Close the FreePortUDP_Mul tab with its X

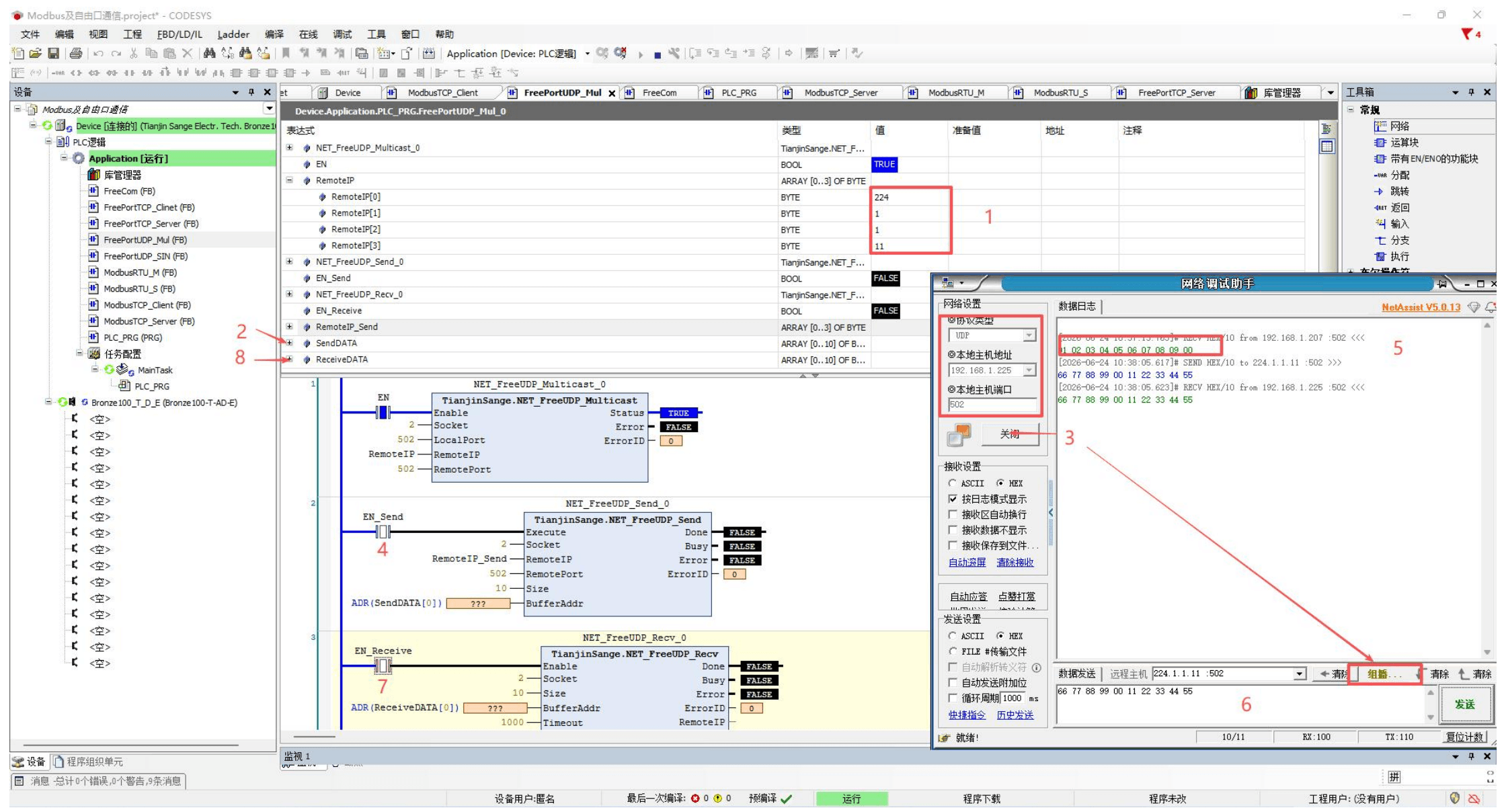pyautogui.click(x=612, y=93)
